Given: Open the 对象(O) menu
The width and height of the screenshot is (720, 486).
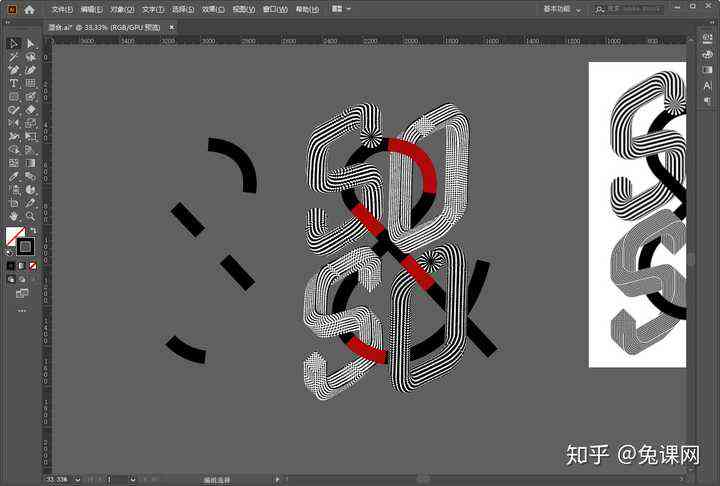Looking at the screenshot, I should 122,9.
